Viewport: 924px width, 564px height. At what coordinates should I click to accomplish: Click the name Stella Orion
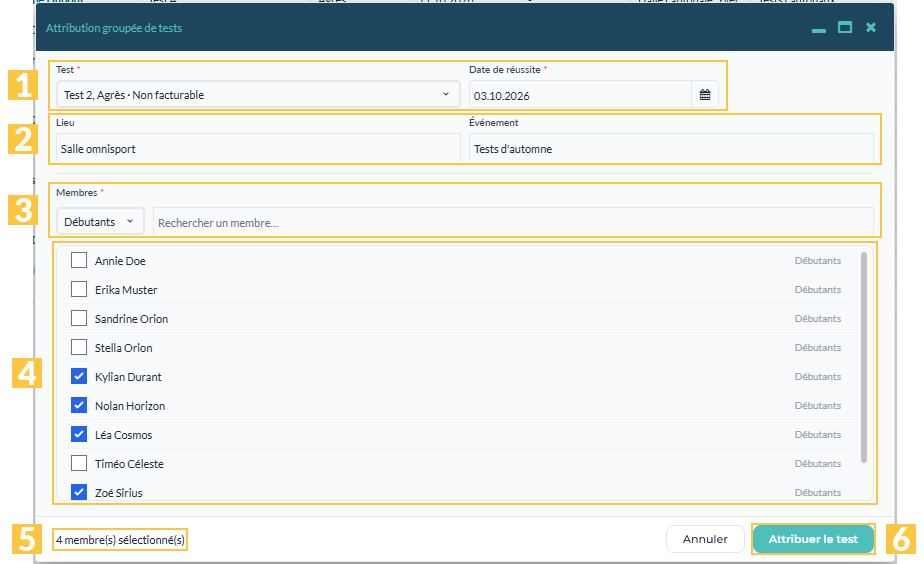tap(124, 348)
